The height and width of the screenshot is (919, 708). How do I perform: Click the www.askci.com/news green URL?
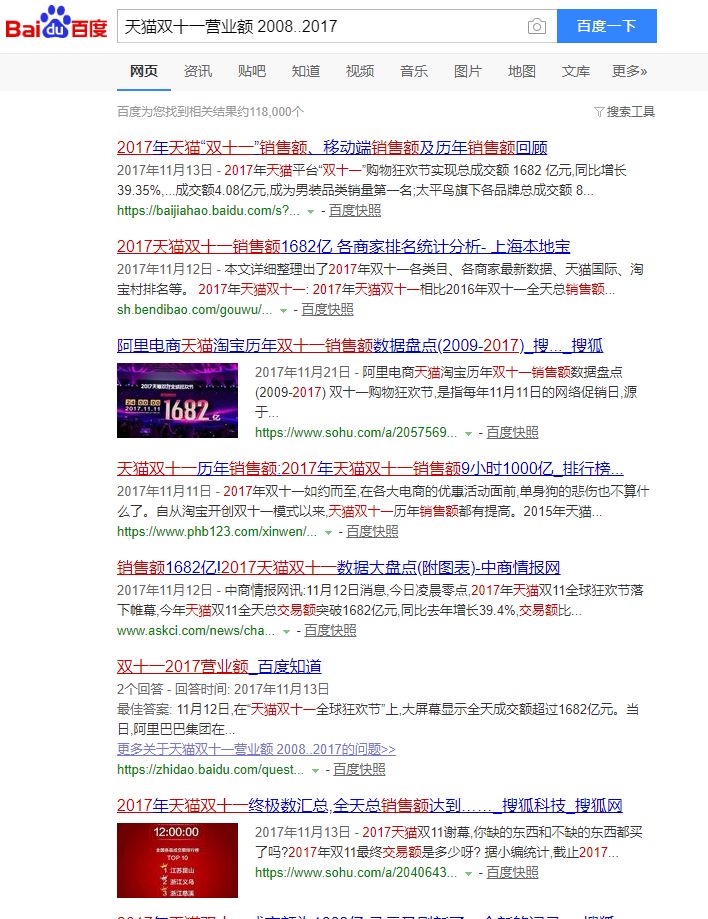point(196,631)
